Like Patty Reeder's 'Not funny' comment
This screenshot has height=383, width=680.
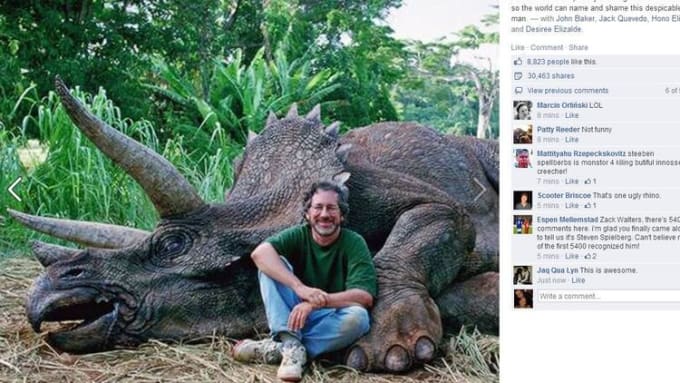coord(572,139)
